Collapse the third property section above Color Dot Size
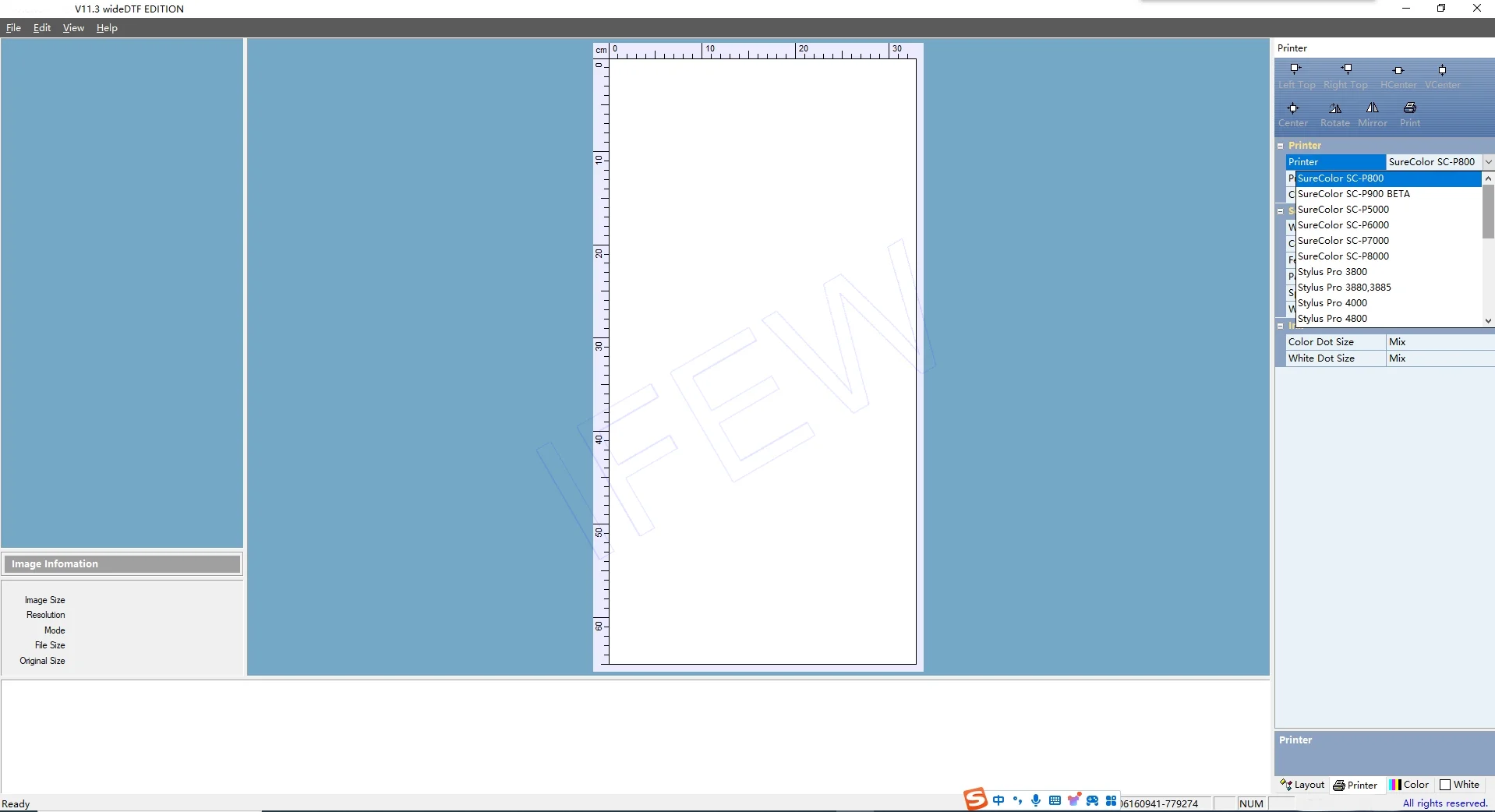The width and height of the screenshot is (1495, 812). point(1280,326)
